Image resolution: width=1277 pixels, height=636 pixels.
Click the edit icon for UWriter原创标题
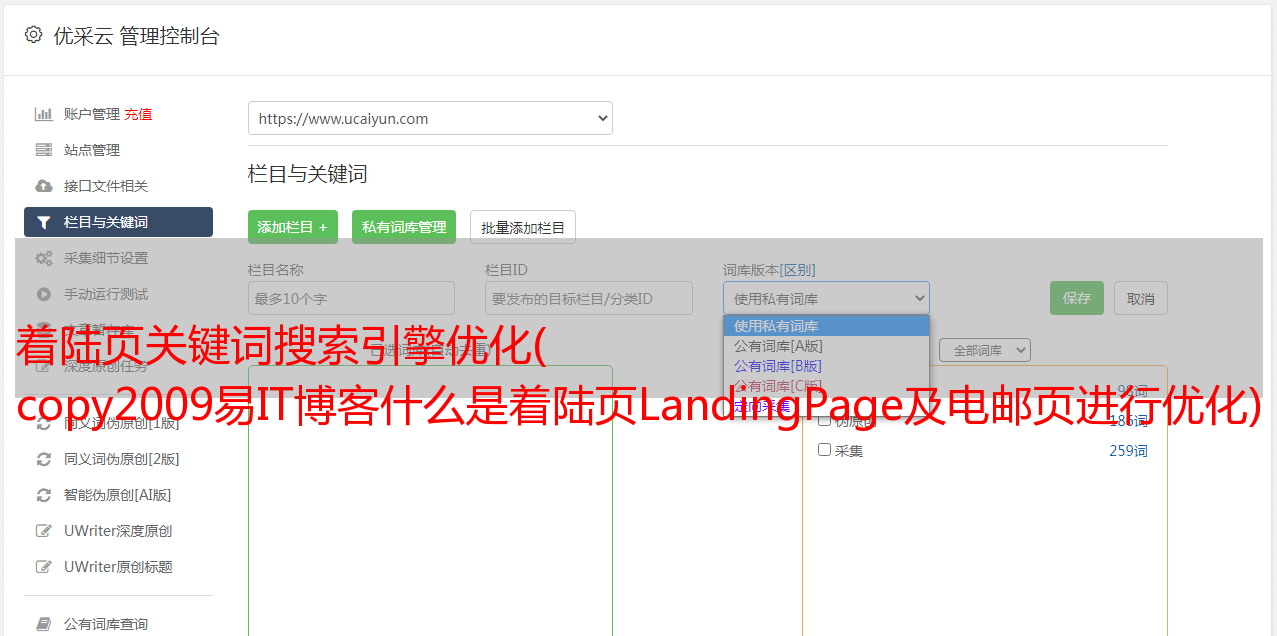[x=43, y=567]
